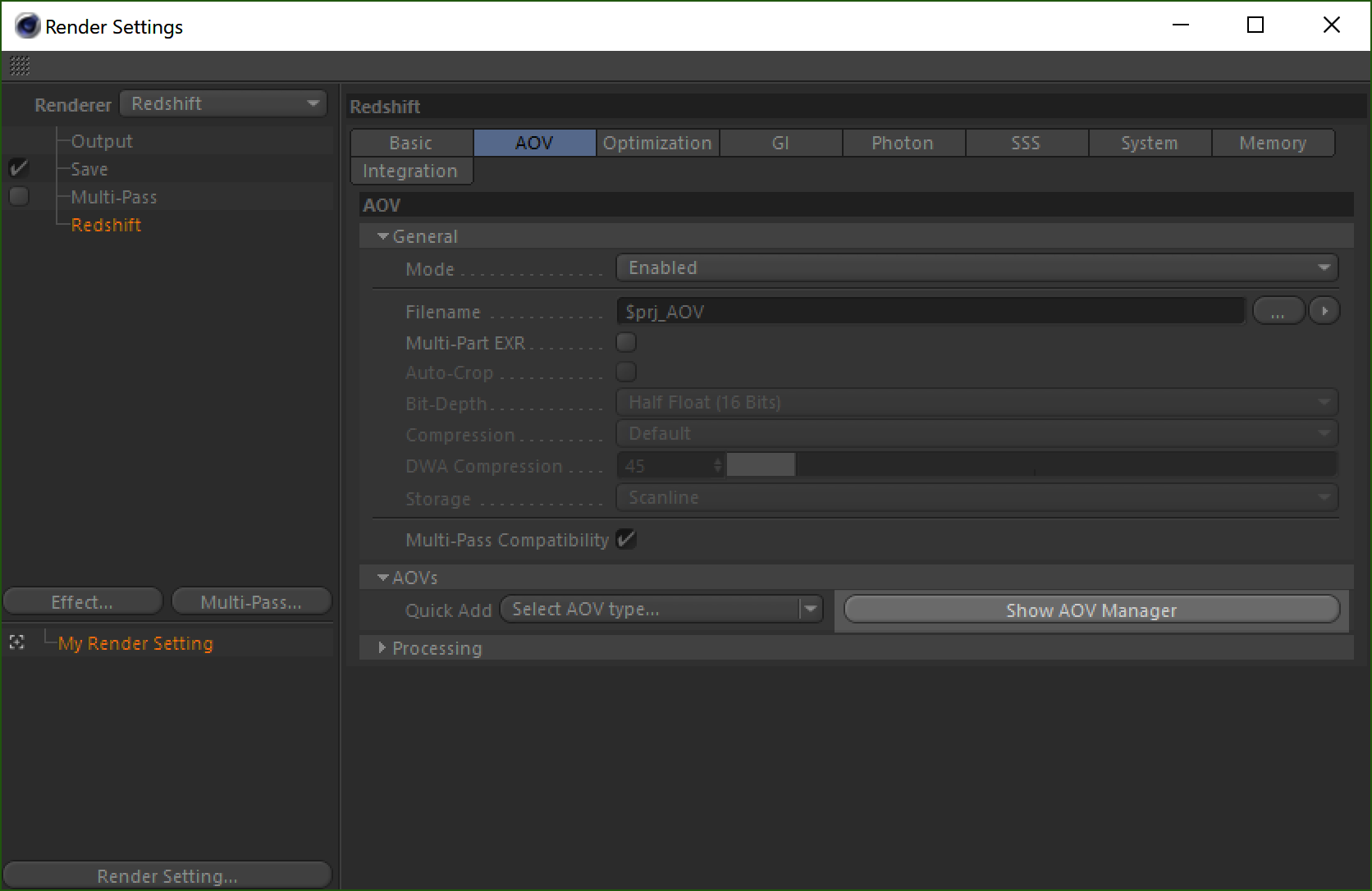Close the Render Settings window
The width and height of the screenshot is (1372, 891).
tap(1331, 25)
